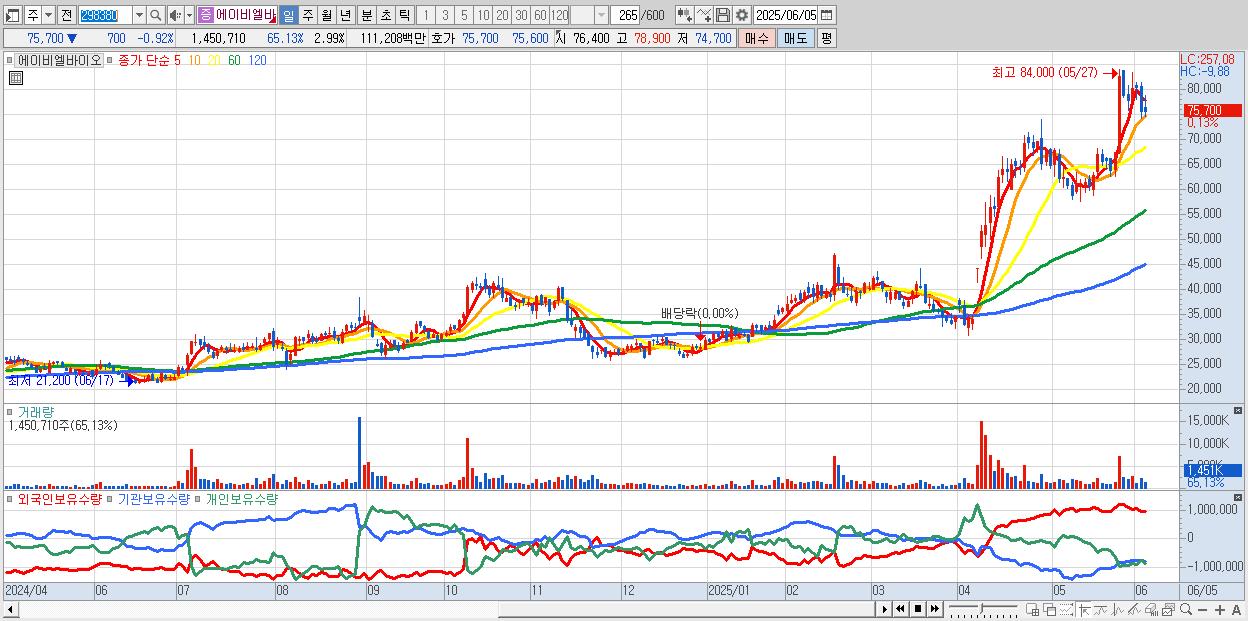Choose the 120 interval button
Viewport: 1248px width, 621px height.
click(x=560, y=15)
